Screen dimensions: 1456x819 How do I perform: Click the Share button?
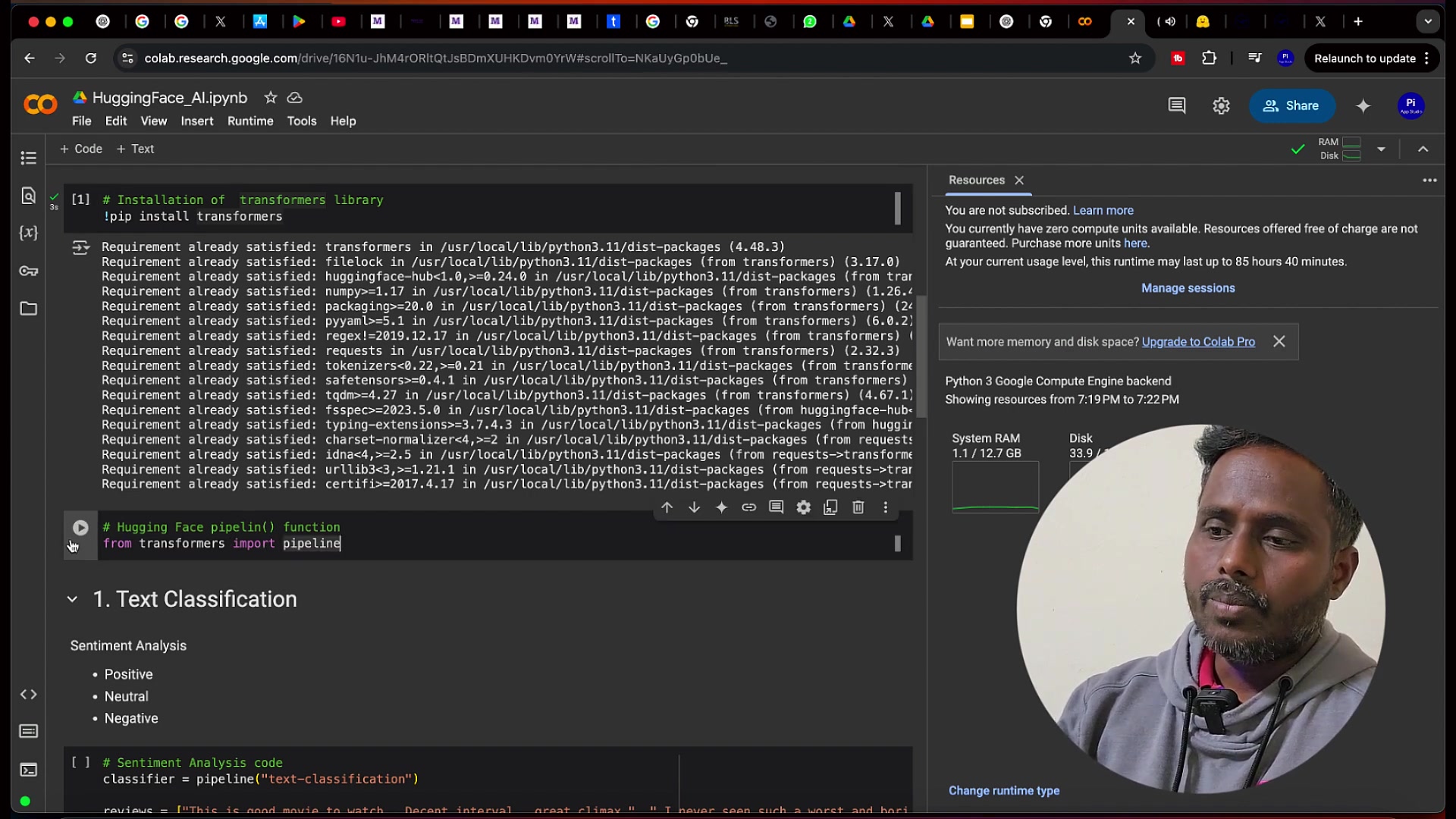coord(1291,106)
